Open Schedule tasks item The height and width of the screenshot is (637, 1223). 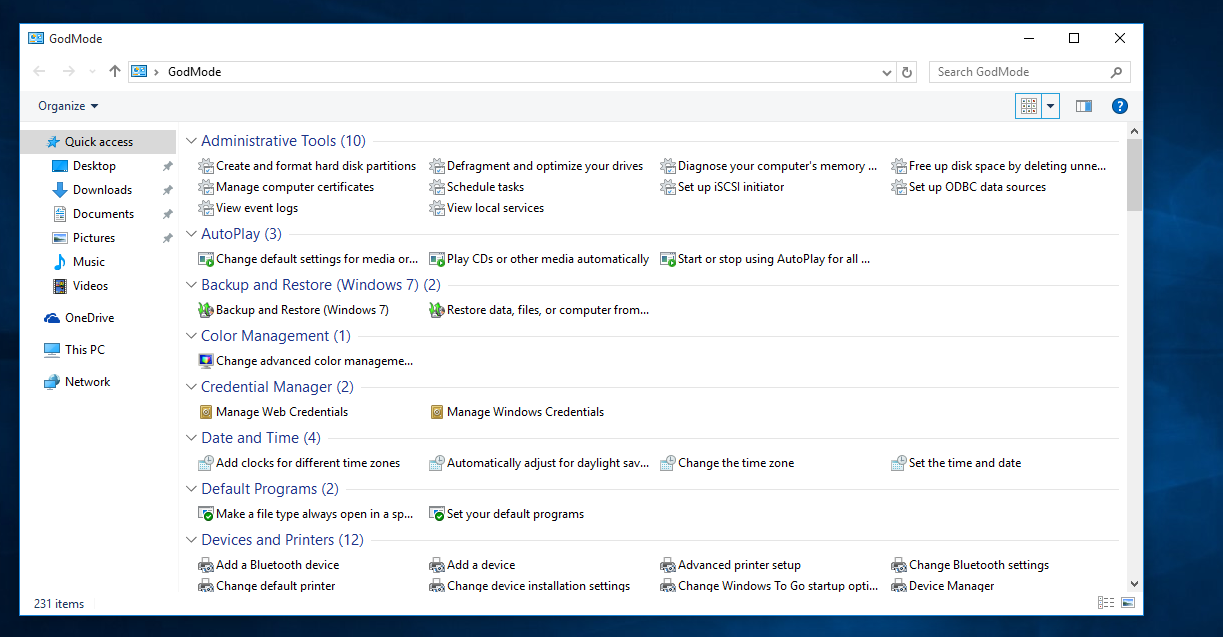click(x=477, y=187)
